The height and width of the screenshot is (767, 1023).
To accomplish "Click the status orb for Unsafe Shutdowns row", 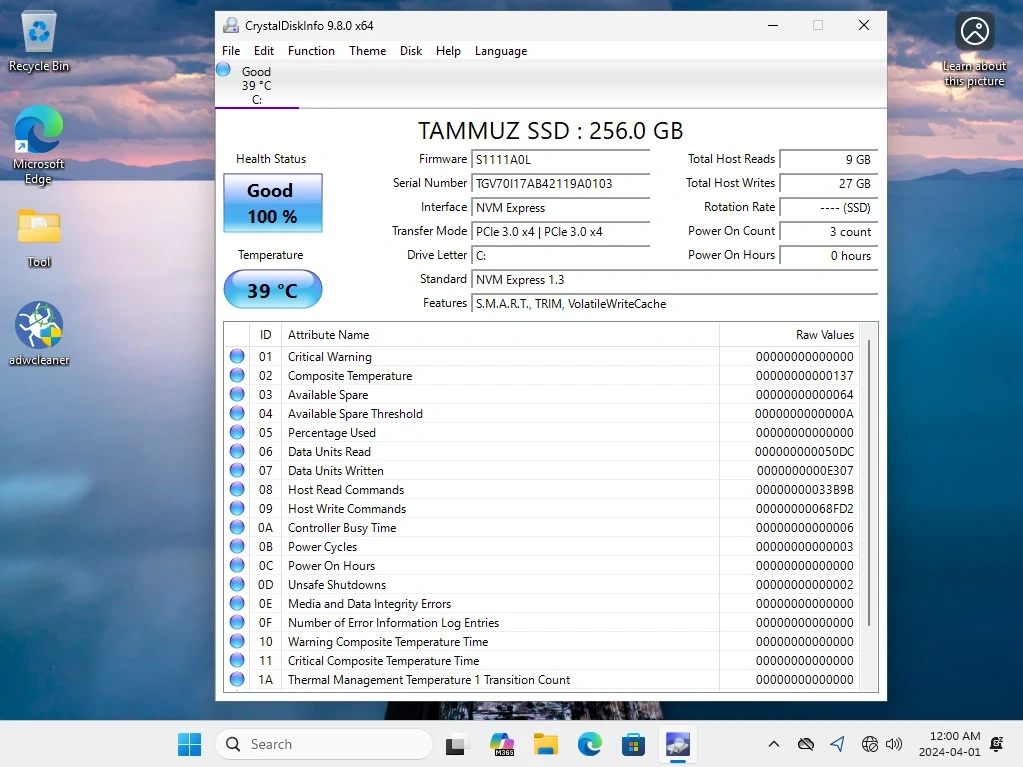I will pos(237,585).
